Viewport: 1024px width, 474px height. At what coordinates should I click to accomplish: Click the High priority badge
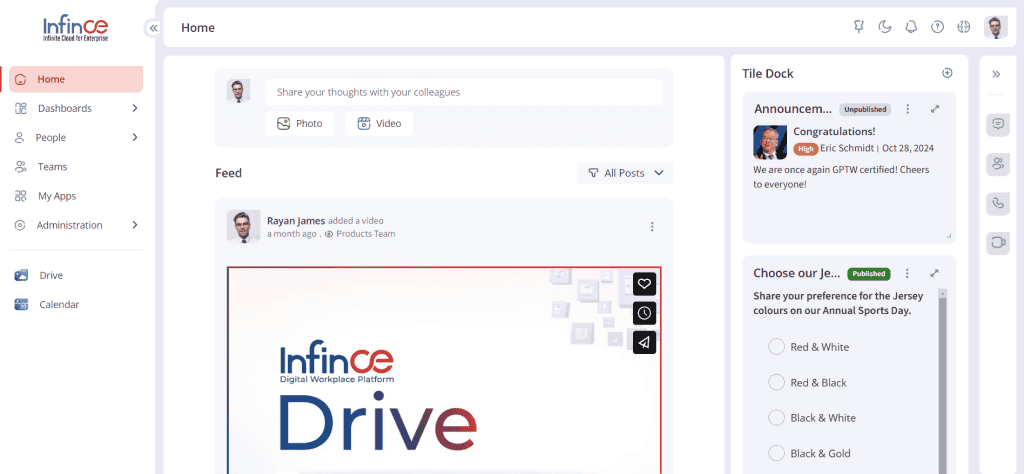[x=806, y=149]
